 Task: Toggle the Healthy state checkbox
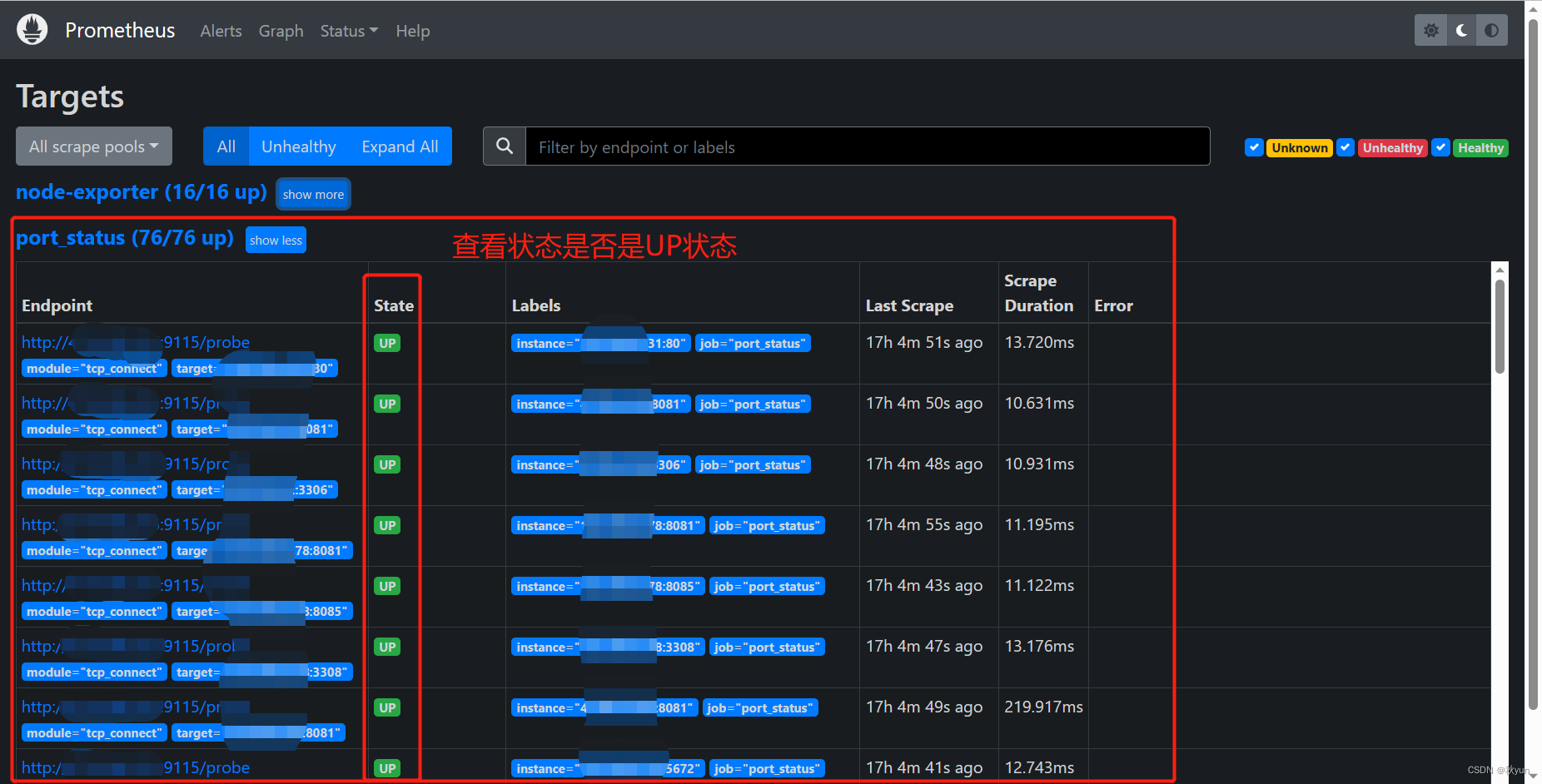pos(1440,147)
